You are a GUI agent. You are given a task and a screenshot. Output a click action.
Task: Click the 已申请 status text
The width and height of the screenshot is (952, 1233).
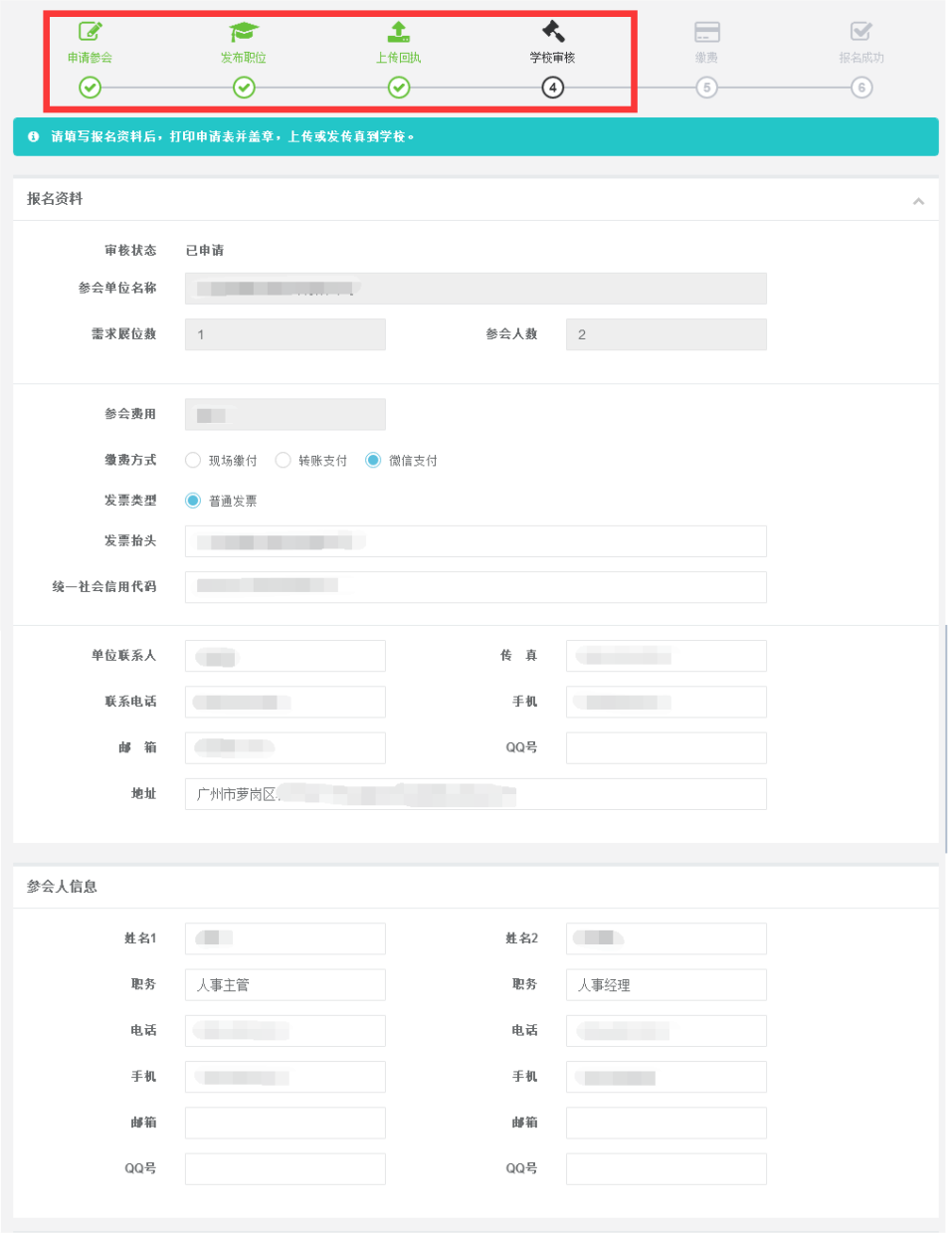(205, 251)
